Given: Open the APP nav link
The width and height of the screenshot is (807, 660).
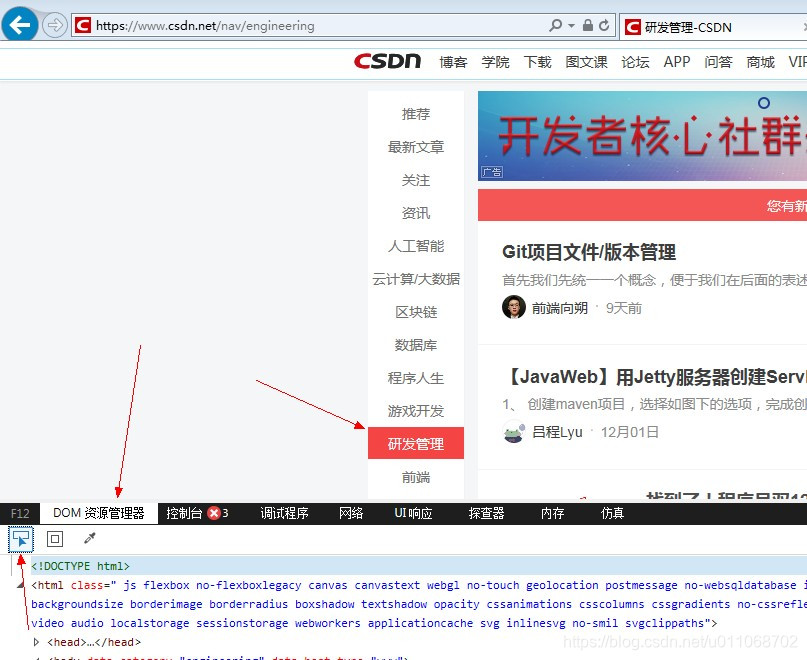Looking at the screenshot, I should 677,62.
